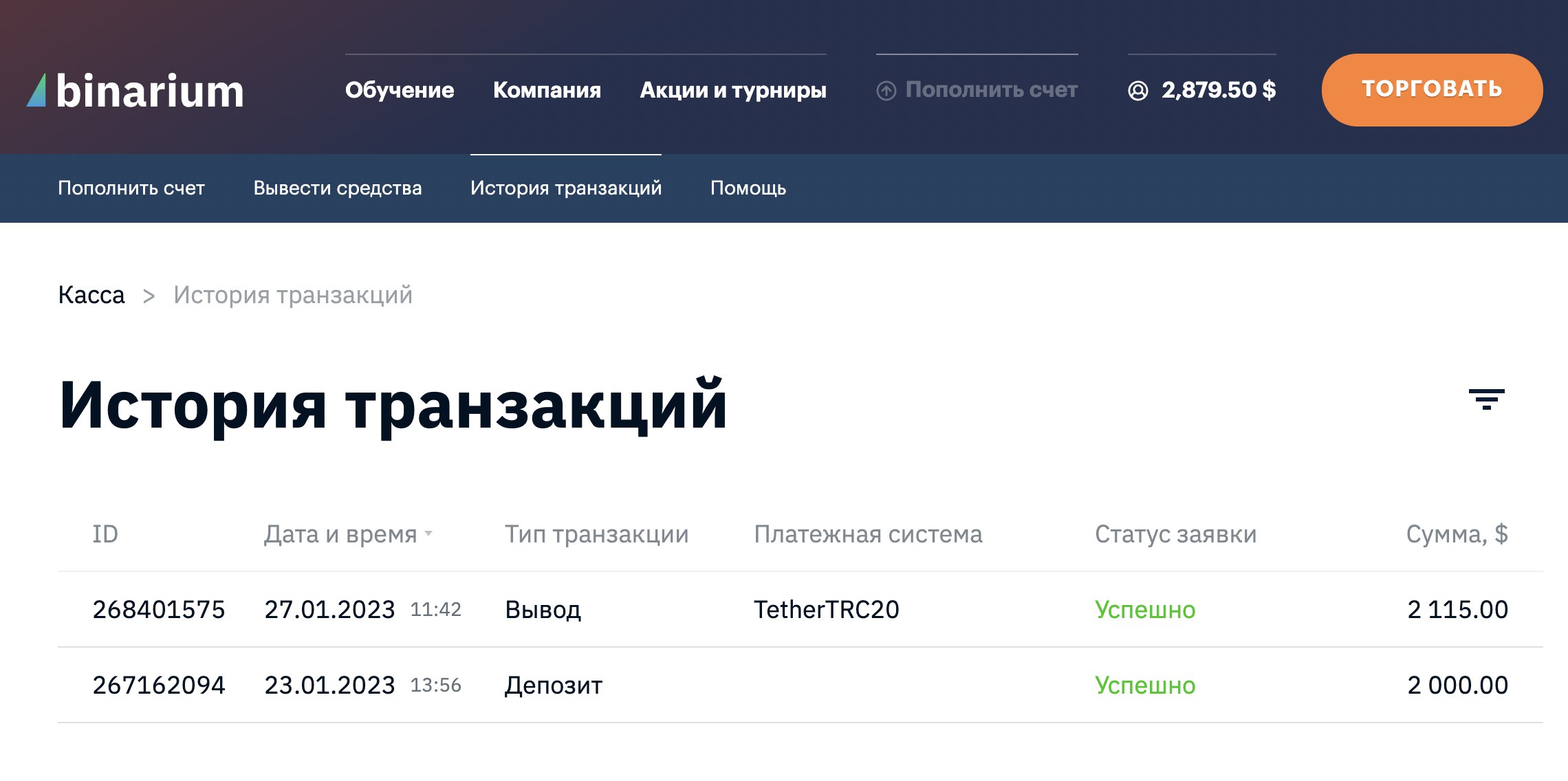Viewport: 1568px width, 781px height.
Task: Switch to Пополнить счет tab
Action: coord(131,188)
